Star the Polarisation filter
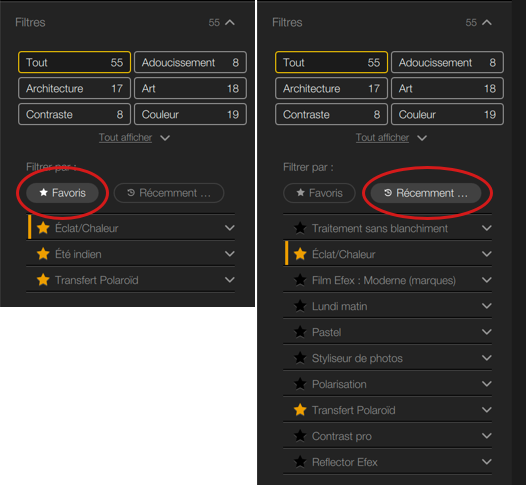The width and height of the screenshot is (526, 485). (x=300, y=384)
